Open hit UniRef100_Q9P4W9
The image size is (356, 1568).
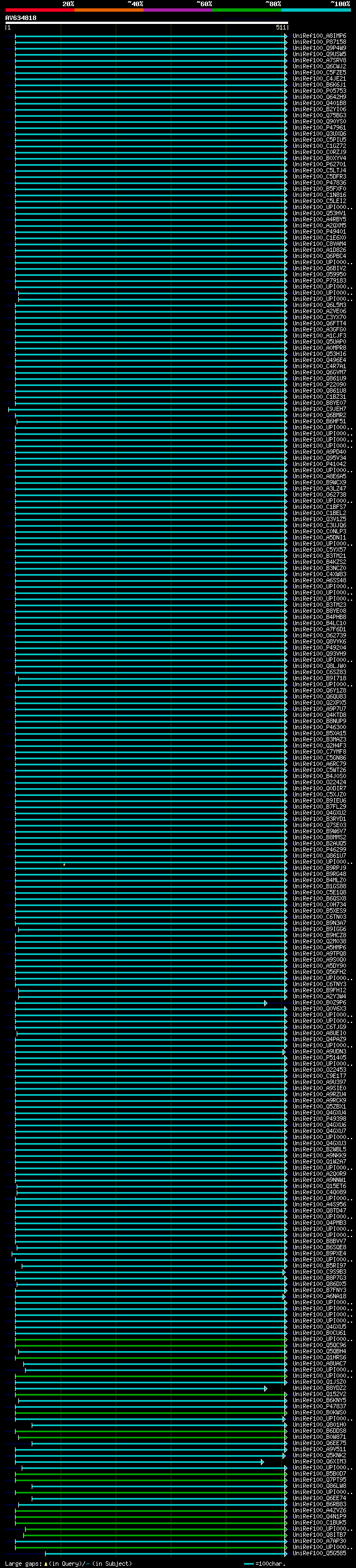319,48
